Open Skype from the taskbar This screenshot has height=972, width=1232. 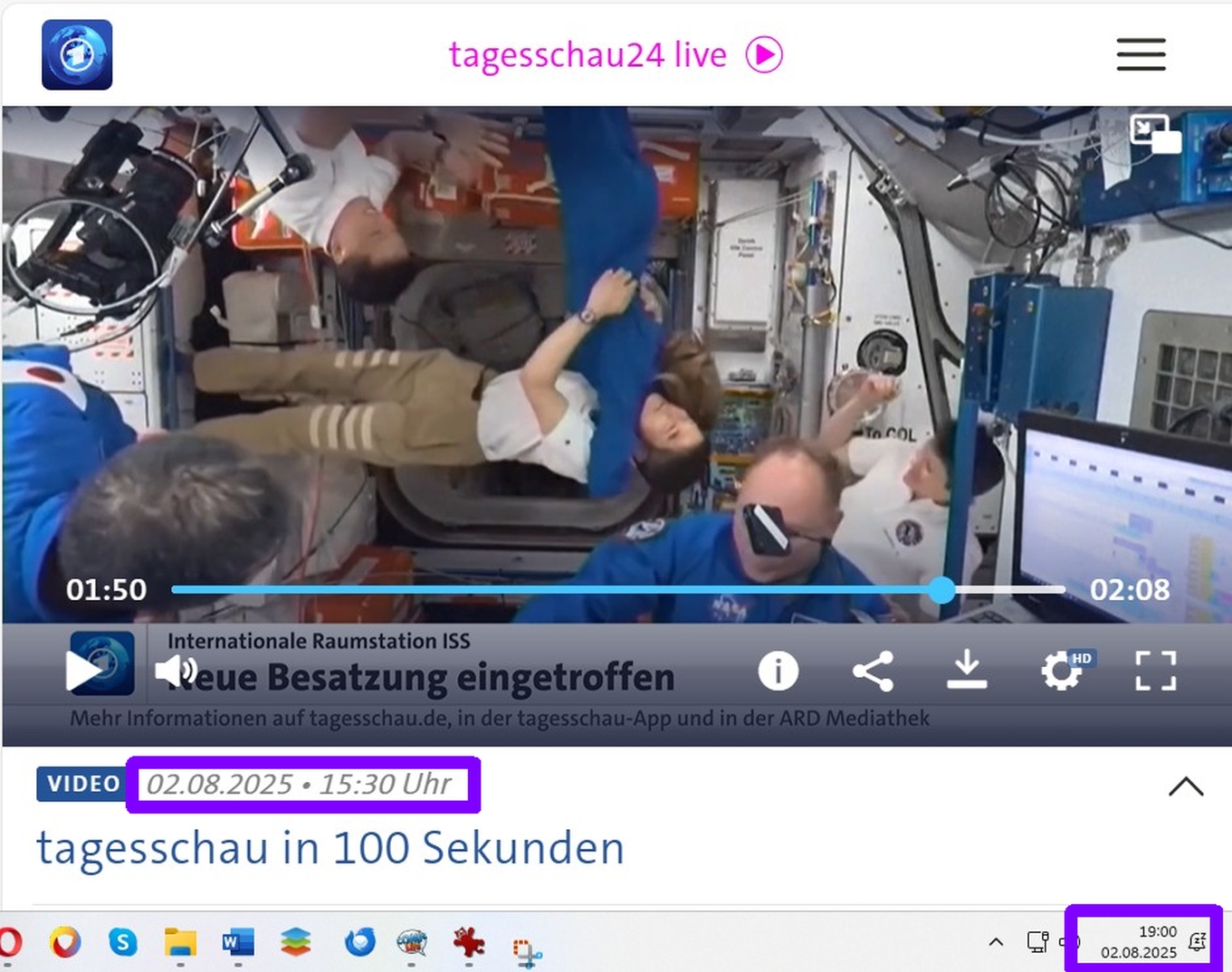click(123, 943)
